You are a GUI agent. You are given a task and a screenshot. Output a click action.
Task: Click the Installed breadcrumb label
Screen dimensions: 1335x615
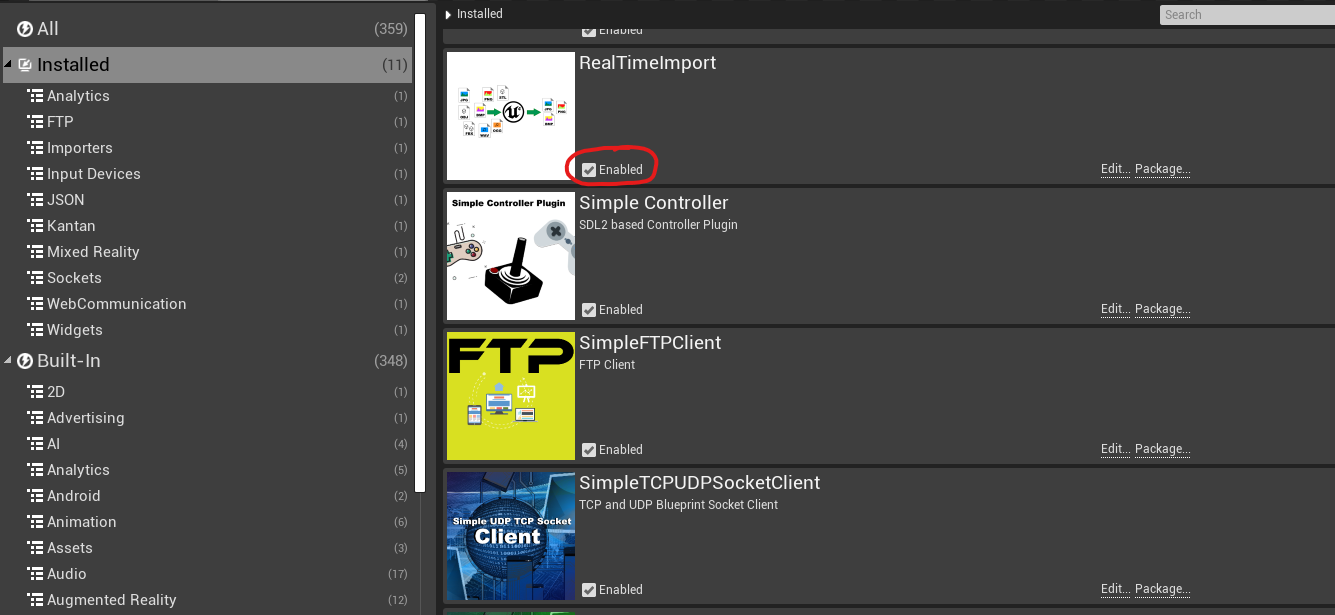tap(480, 15)
